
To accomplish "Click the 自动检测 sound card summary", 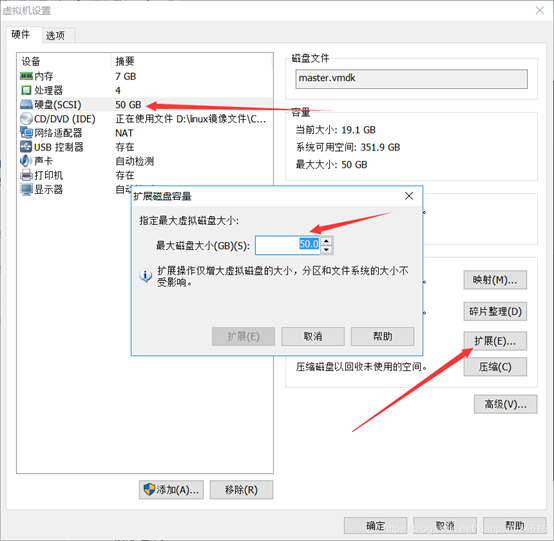I will pos(135,161).
